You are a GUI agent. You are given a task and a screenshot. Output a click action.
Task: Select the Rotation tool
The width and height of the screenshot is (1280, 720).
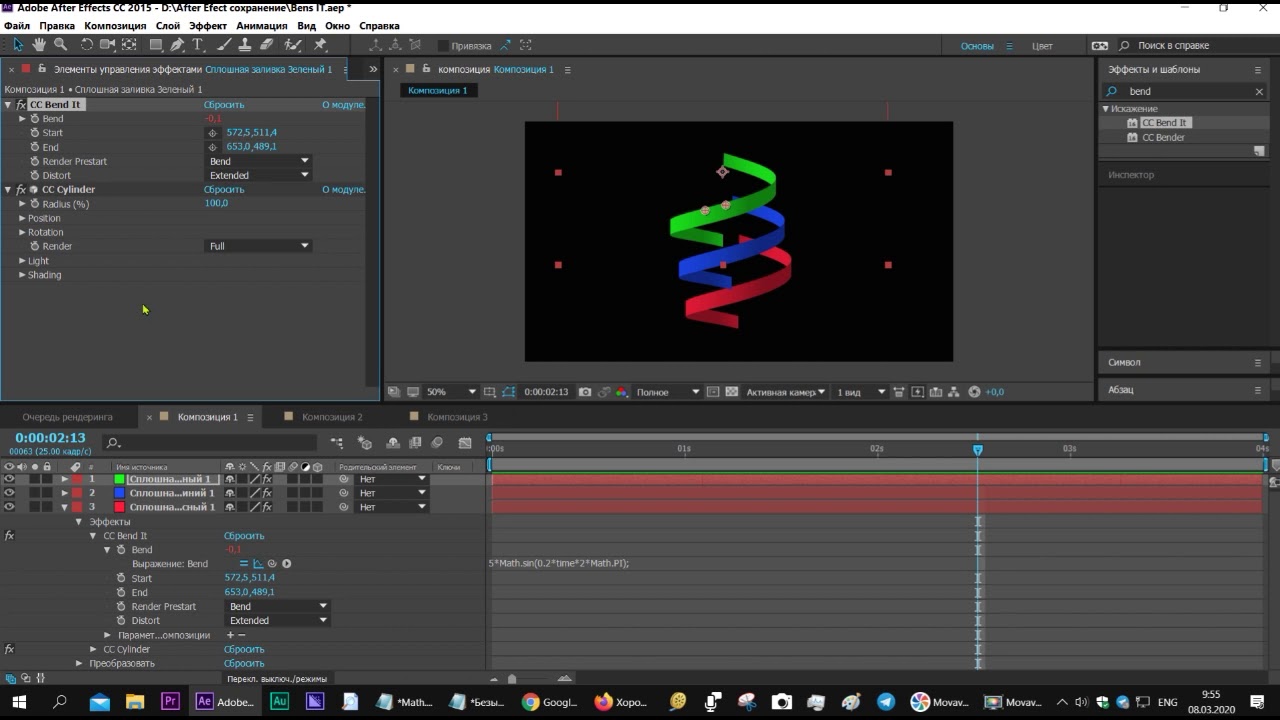pyautogui.click(x=87, y=45)
